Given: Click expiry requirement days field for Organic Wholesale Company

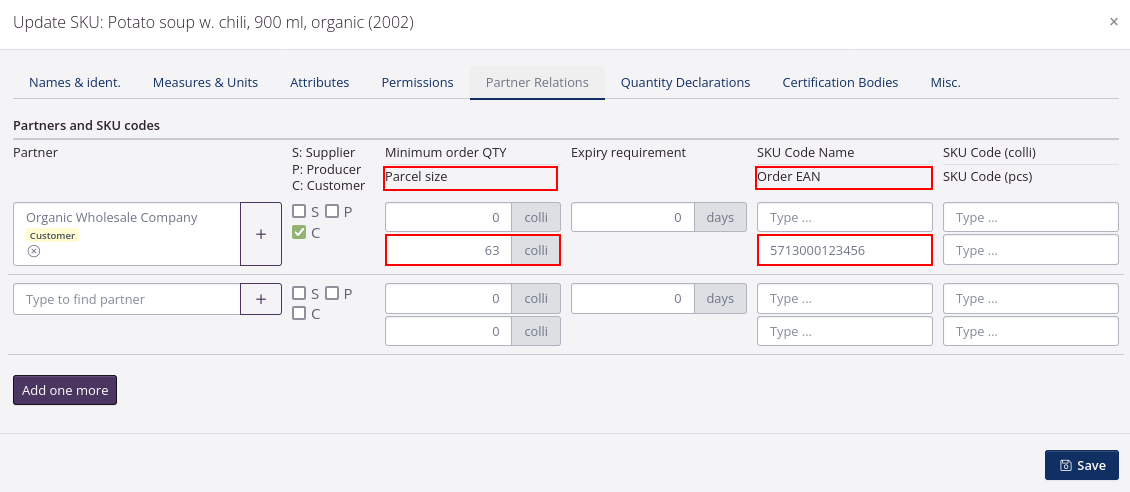Looking at the screenshot, I should tap(633, 218).
